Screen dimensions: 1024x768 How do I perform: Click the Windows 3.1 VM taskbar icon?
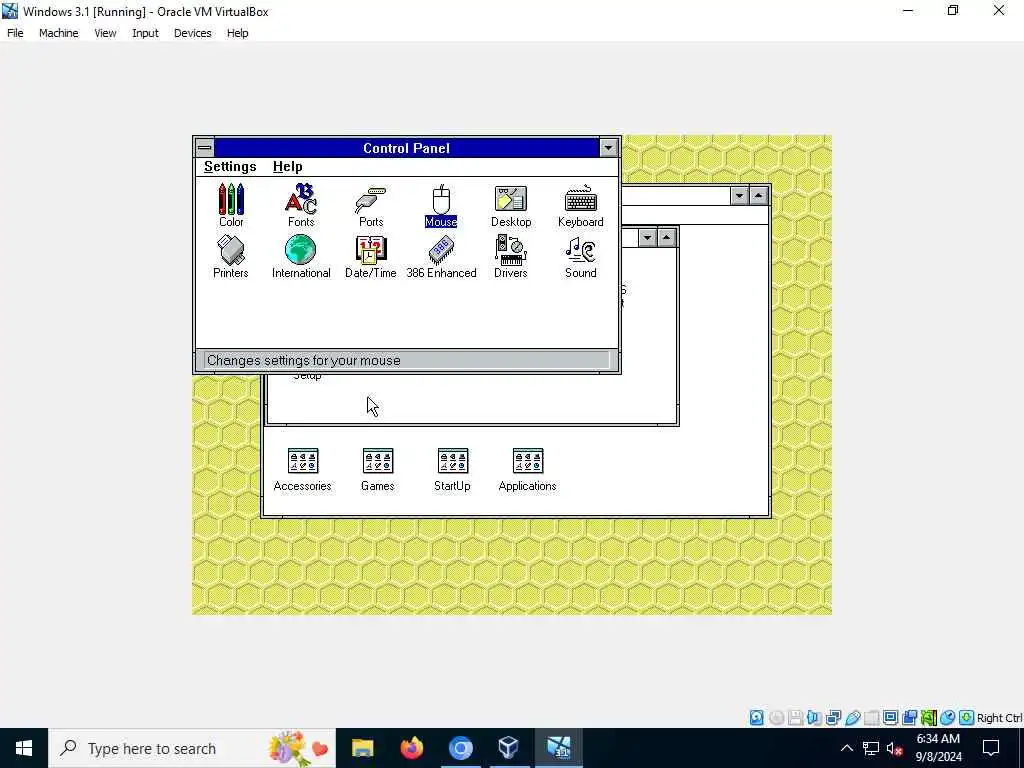pos(558,748)
